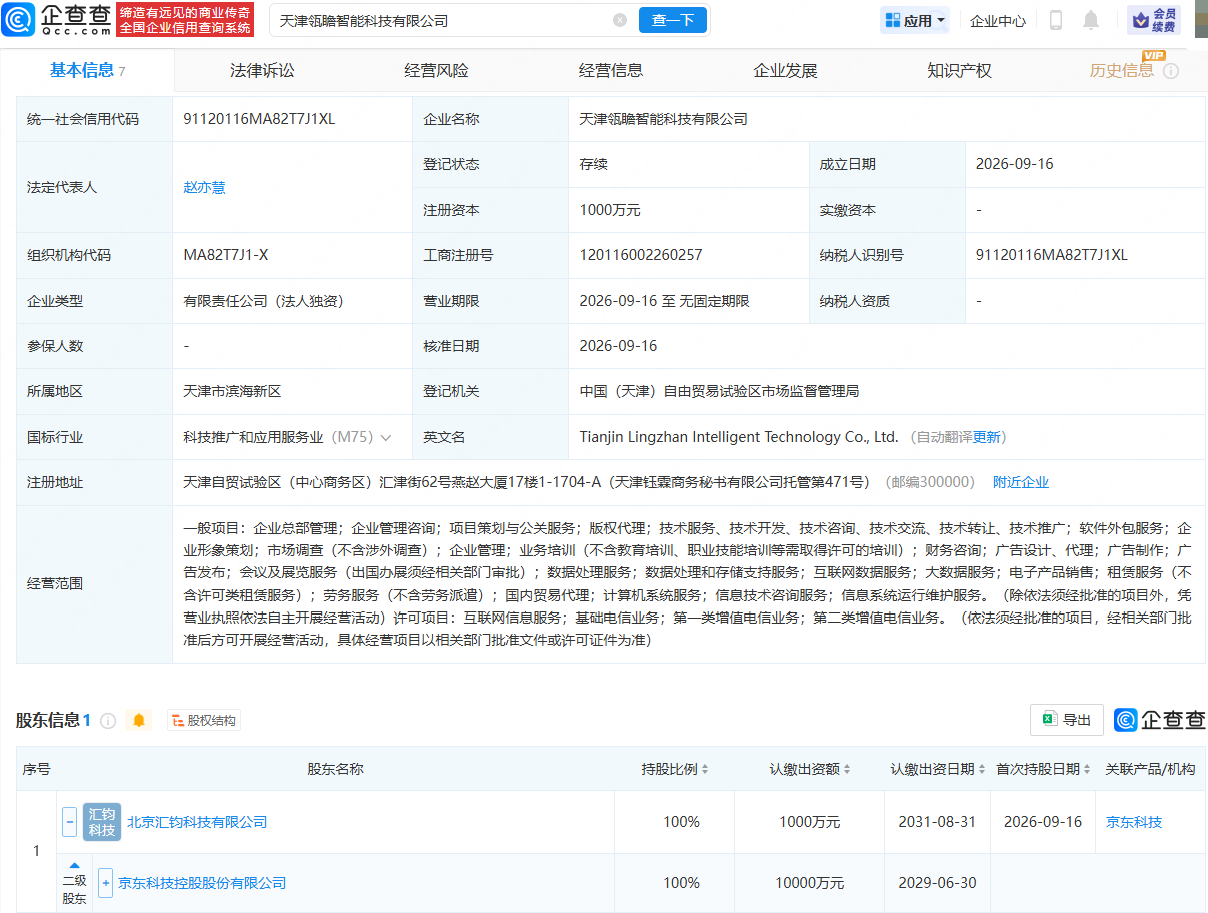Select the 所属地区 value 天津市滨海新区

coord(232,391)
